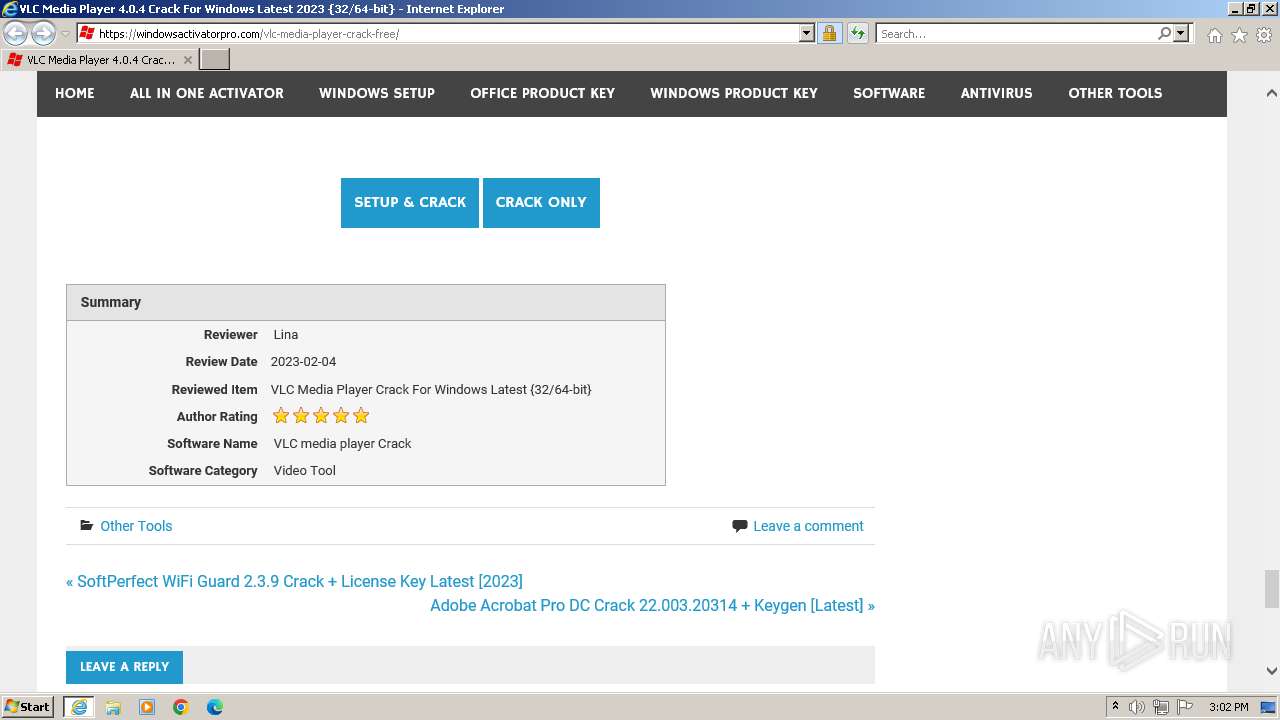Click the page scrollbar down arrow
Viewport: 1280px width, 720px height.
pyautogui.click(x=1271, y=671)
